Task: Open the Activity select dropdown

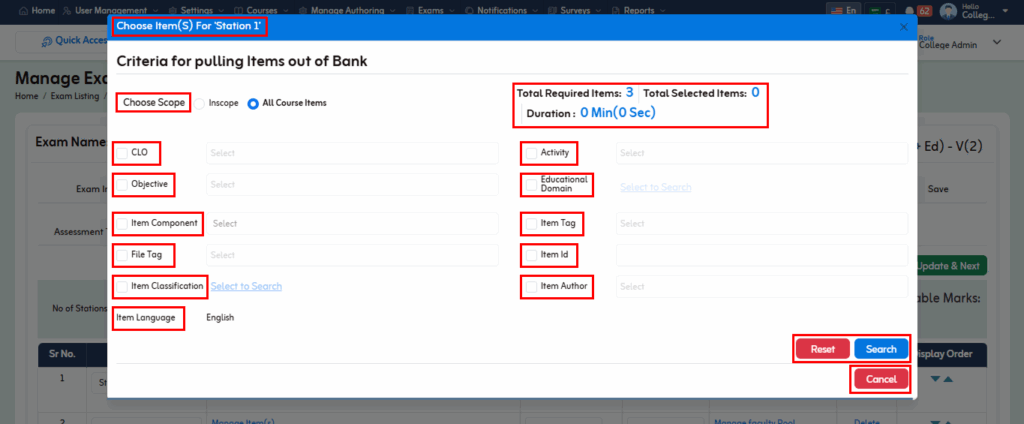Action: click(x=760, y=153)
